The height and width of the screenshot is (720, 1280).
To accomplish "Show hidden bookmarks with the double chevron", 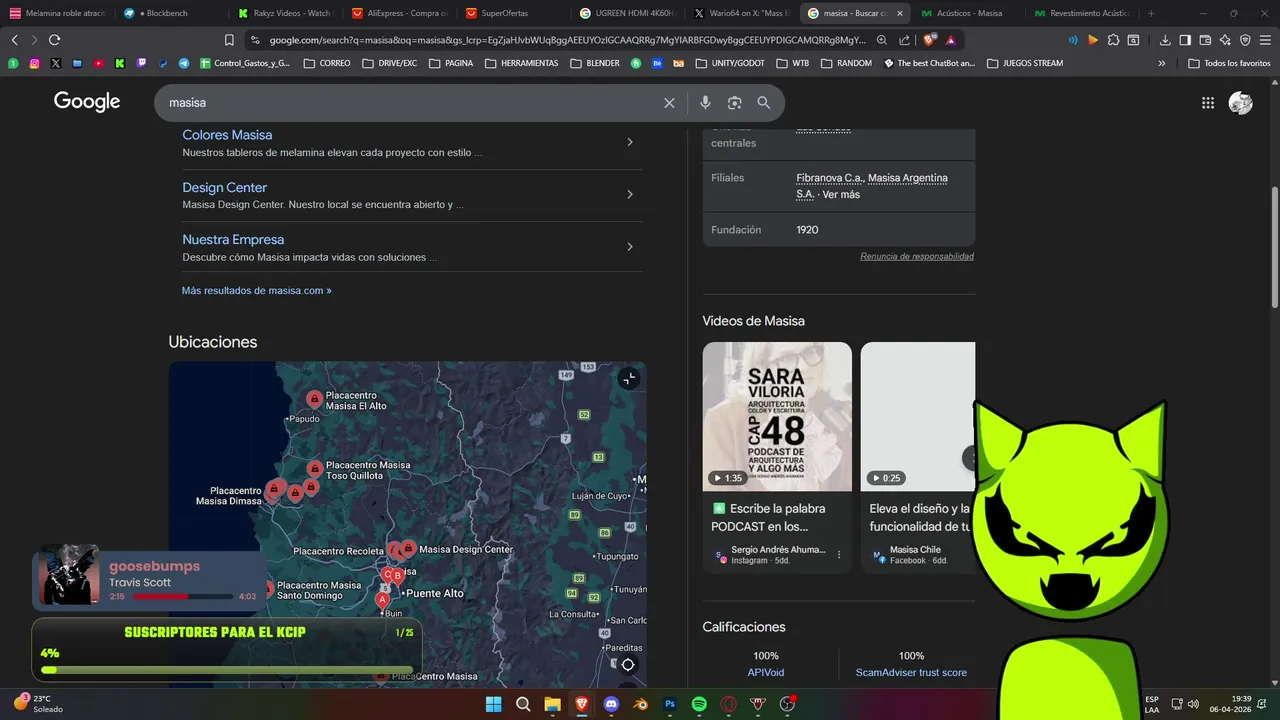I will click(1161, 63).
